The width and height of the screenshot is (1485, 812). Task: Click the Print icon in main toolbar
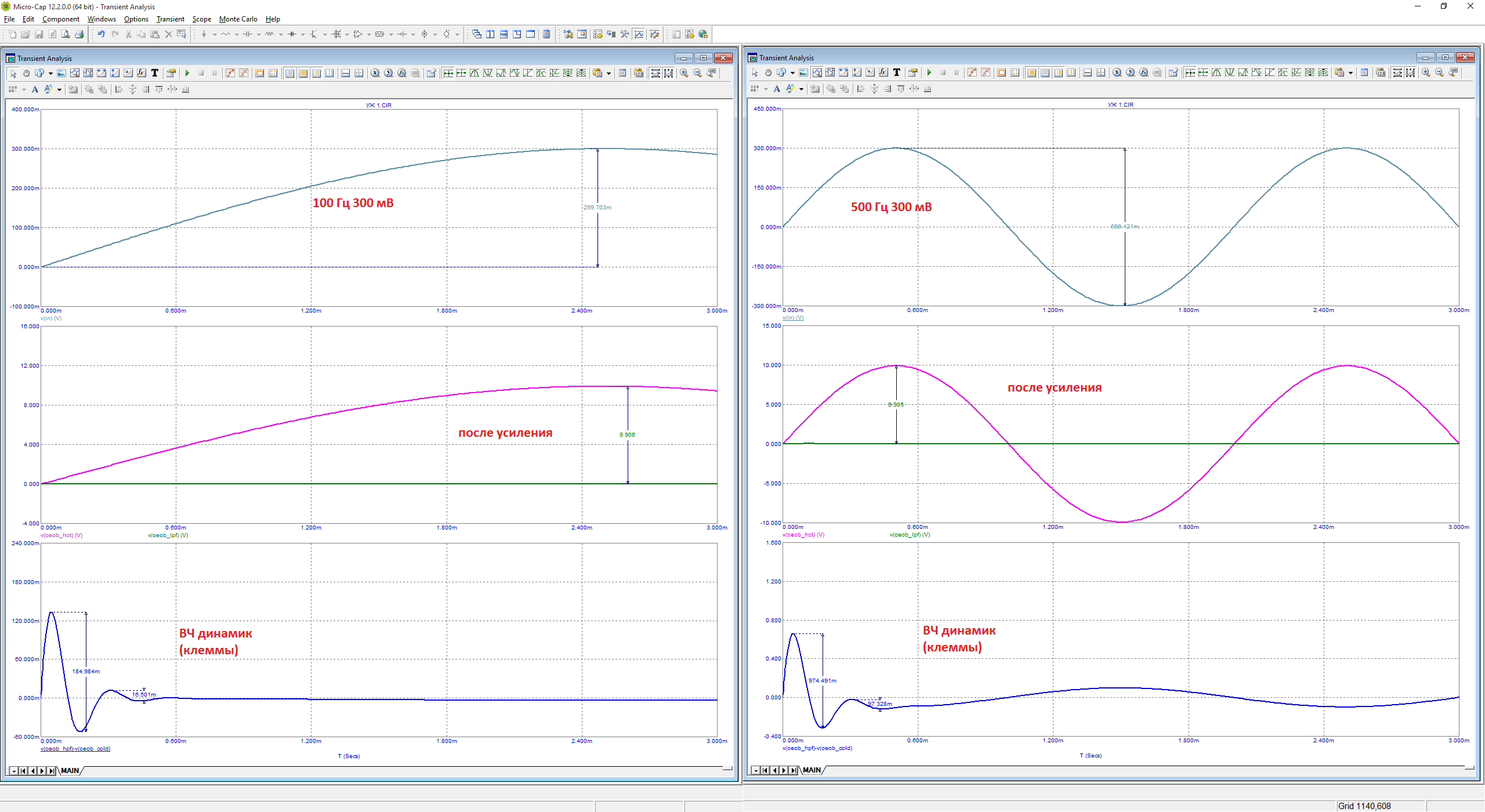pos(79,34)
